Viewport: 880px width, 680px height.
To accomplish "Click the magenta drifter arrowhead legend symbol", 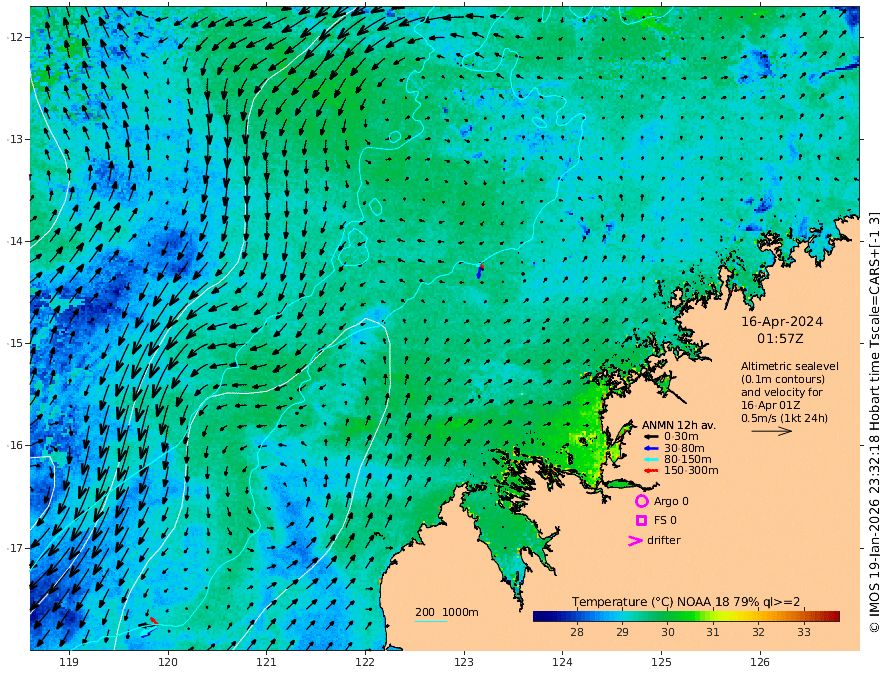I will [x=635, y=540].
